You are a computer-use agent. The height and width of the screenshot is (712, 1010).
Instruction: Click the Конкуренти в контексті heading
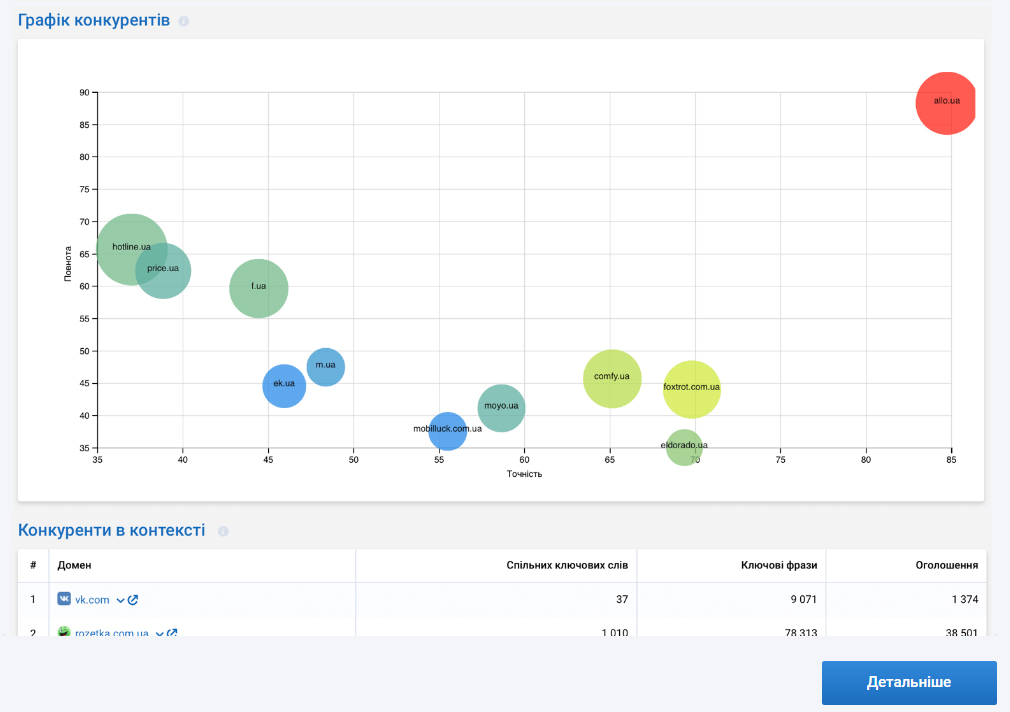pyautogui.click(x=111, y=530)
